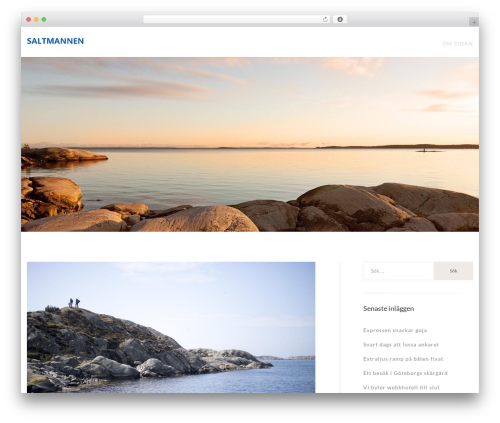Open post 'Vi byter webbhotell till slut'

401,387
